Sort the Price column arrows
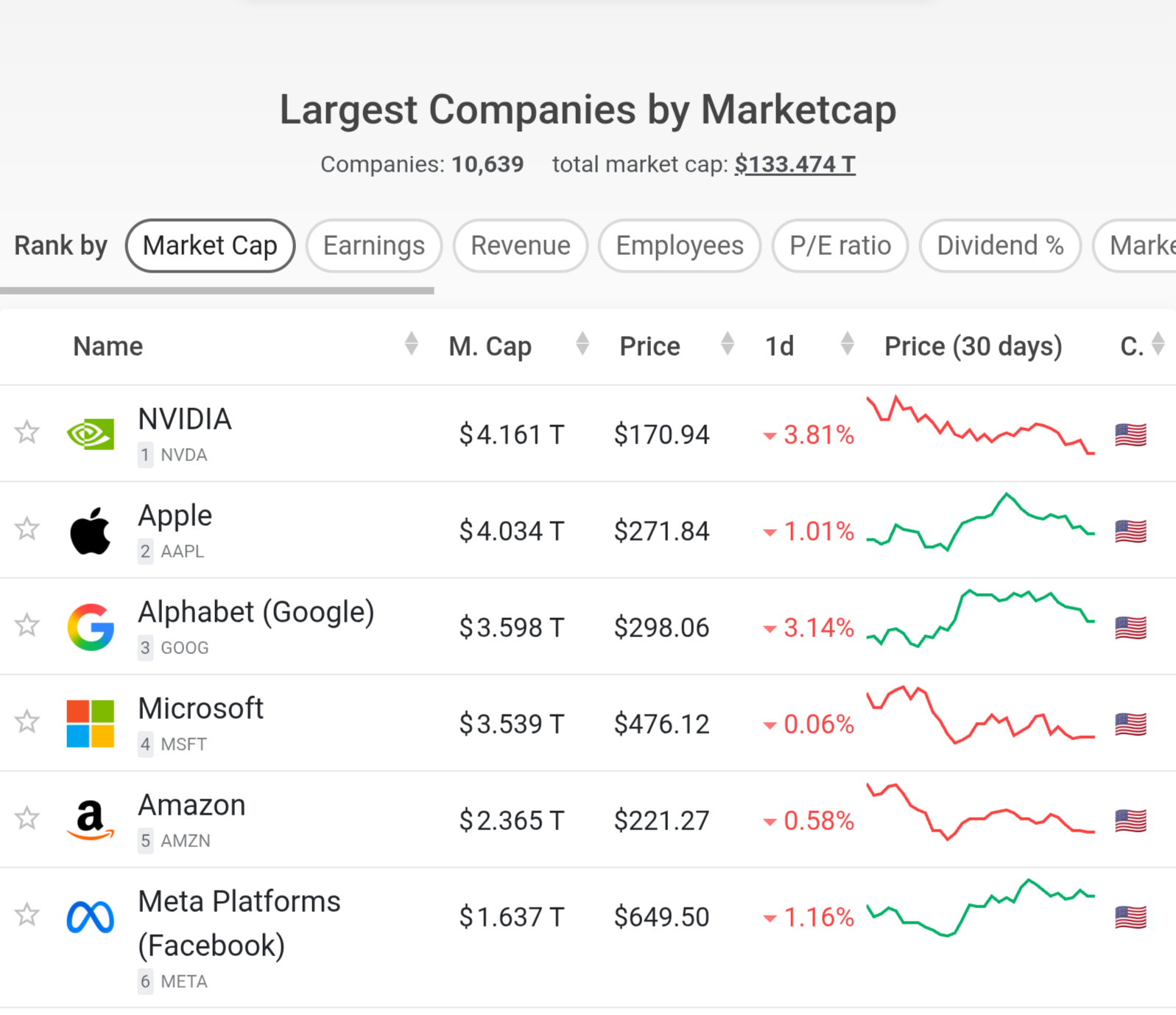 tap(728, 344)
